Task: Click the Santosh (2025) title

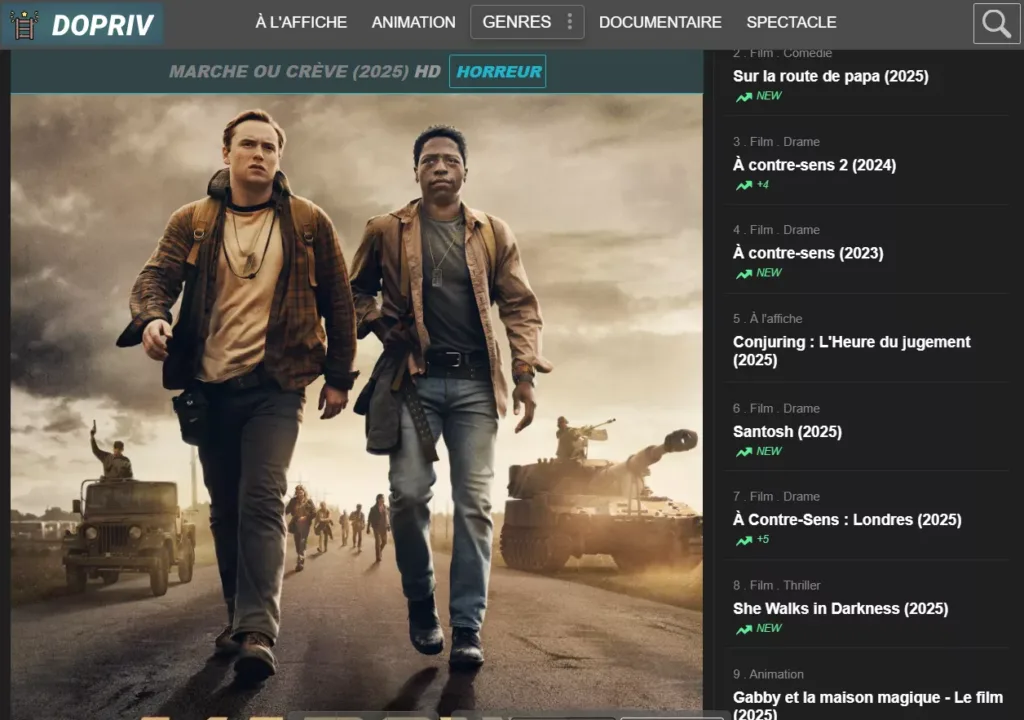Action: (787, 432)
